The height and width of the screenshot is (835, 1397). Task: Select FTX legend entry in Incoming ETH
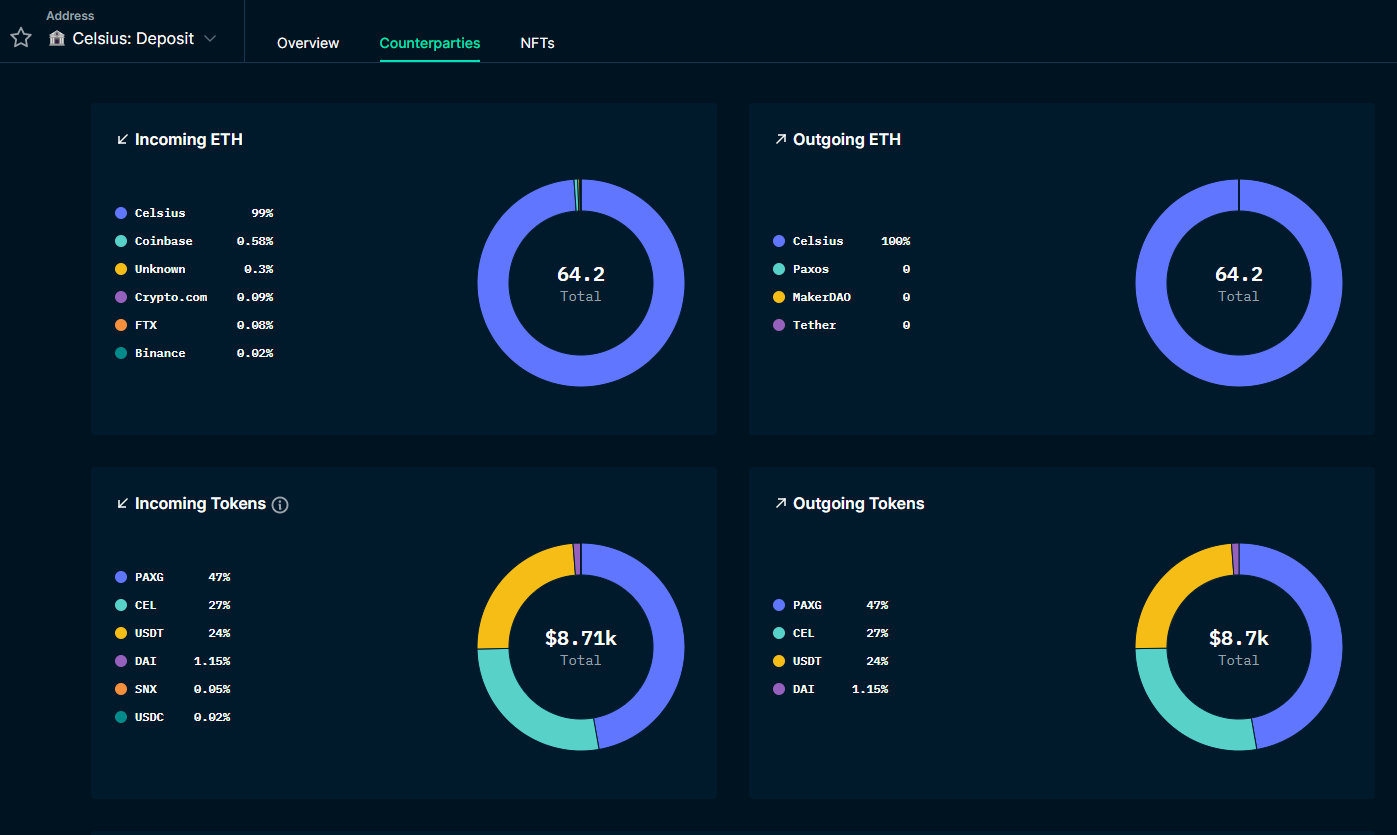(x=146, y=325)
